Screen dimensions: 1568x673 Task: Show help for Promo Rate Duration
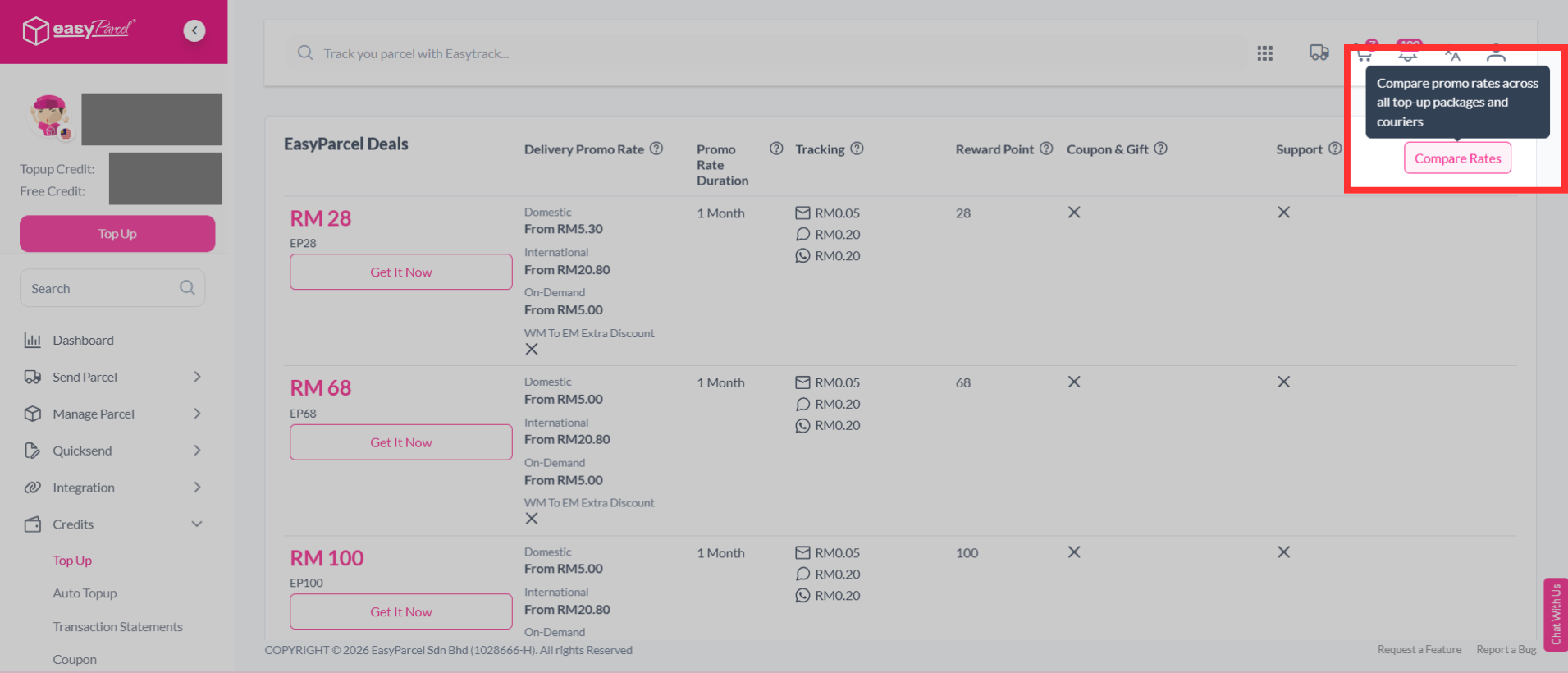pyautogui.click(x=776, y=149)
